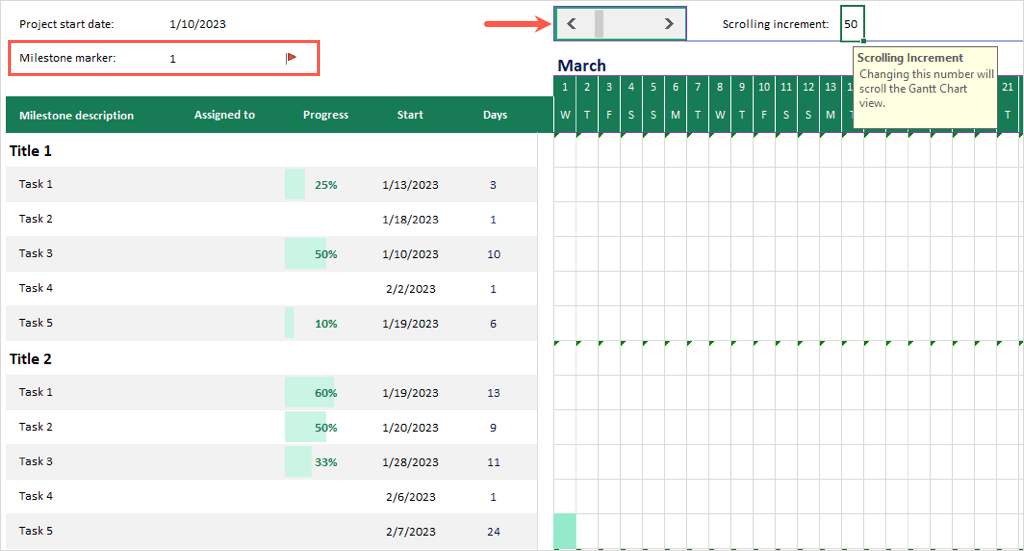The image size is (1024, 551).
Task: Click the Assigned to column header
Action: click(224, 115)
